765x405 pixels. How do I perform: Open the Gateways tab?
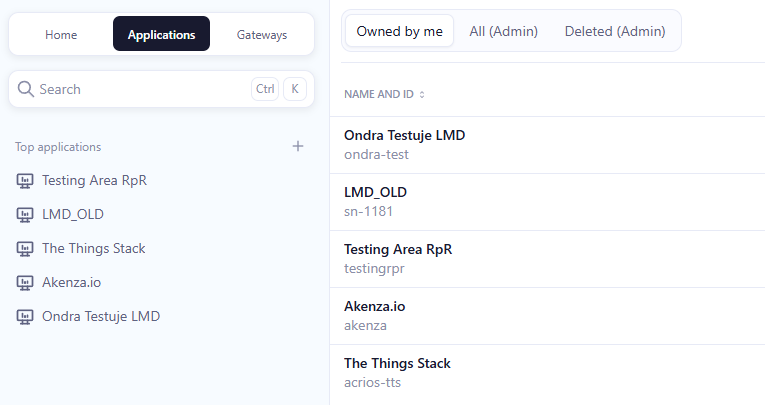pyautogui.click(x=262, y=35)
